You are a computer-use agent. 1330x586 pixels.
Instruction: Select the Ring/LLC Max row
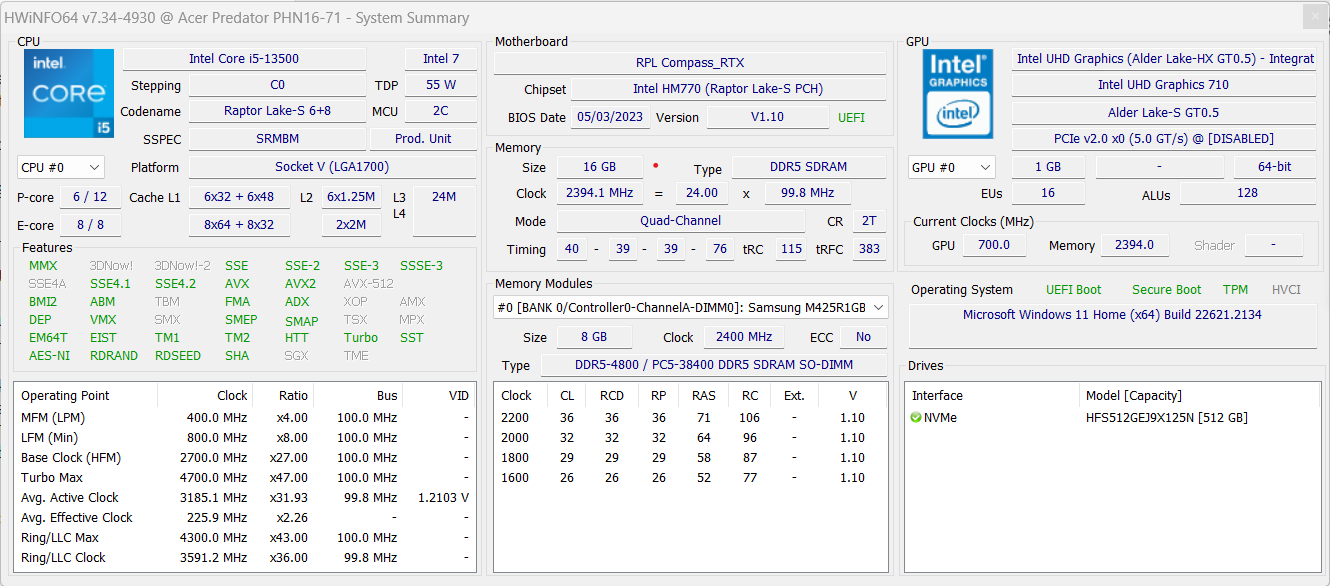point(245,538)
